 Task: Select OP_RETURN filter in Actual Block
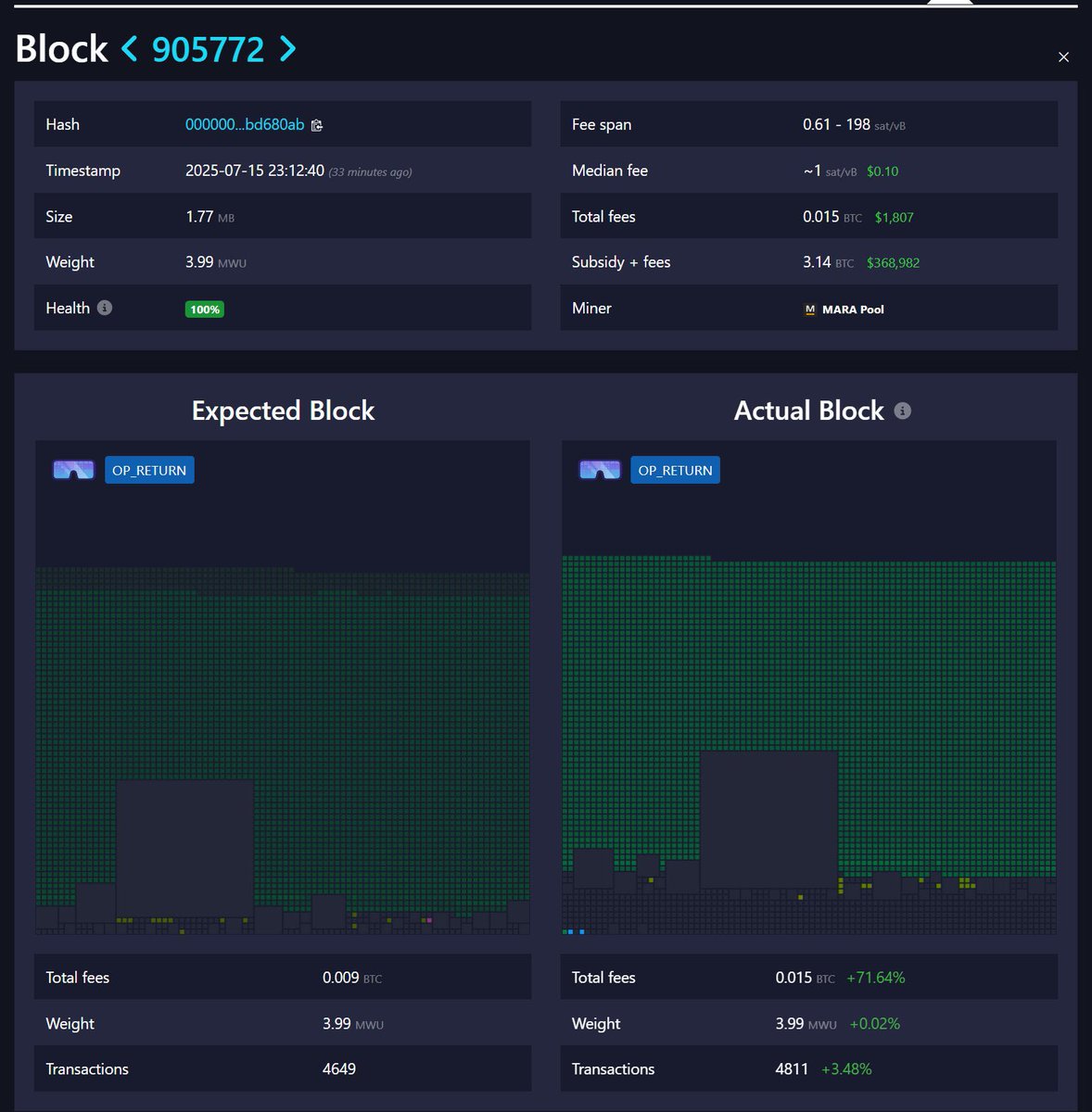[x=675, y=470]
